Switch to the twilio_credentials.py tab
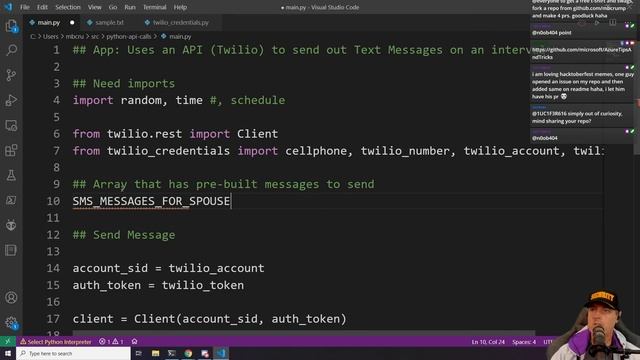640x360 pixels. 180,22
